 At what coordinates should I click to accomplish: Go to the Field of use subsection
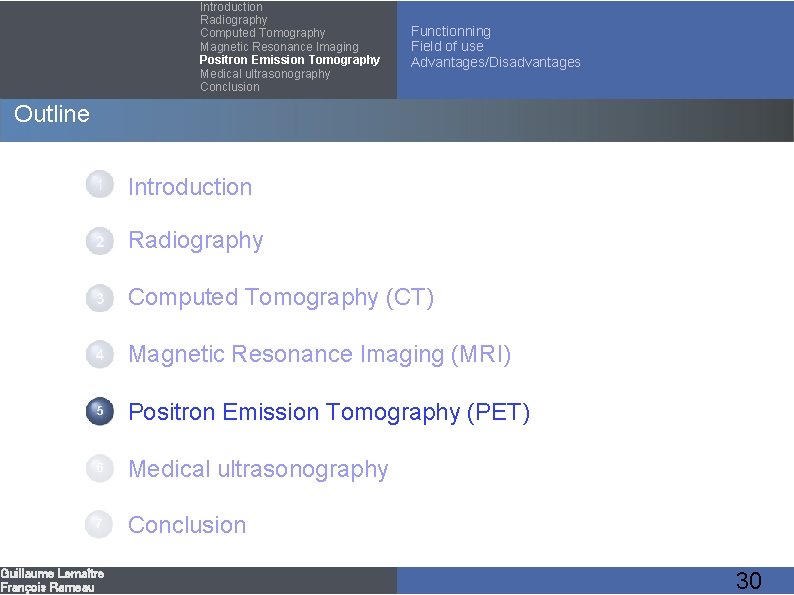click(446, 46)
